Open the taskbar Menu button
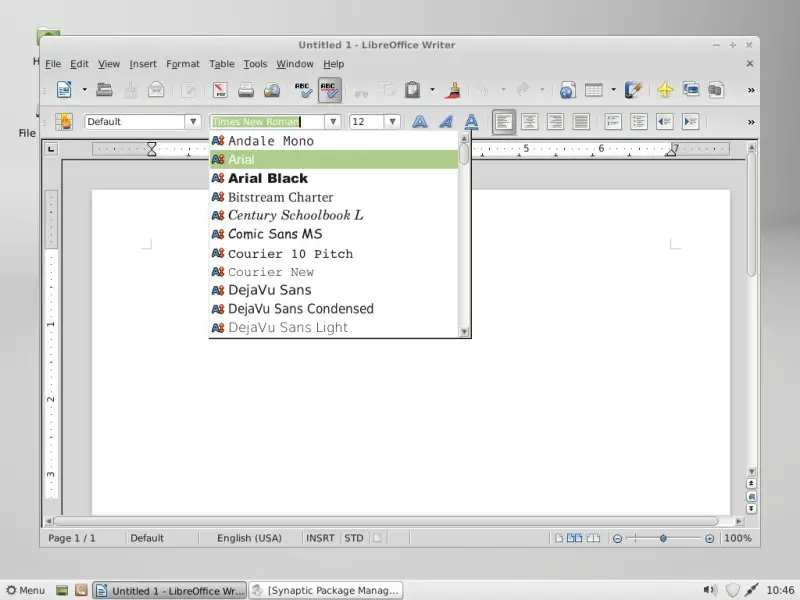The image size is (800, 600). point(26,590)
